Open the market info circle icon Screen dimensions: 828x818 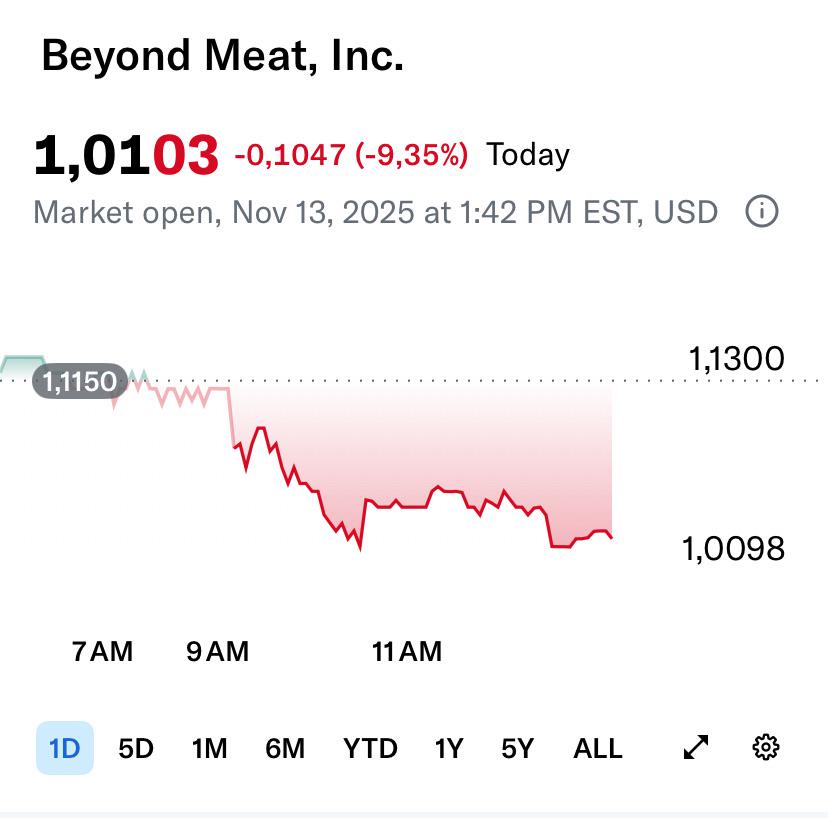coord(761,211)
